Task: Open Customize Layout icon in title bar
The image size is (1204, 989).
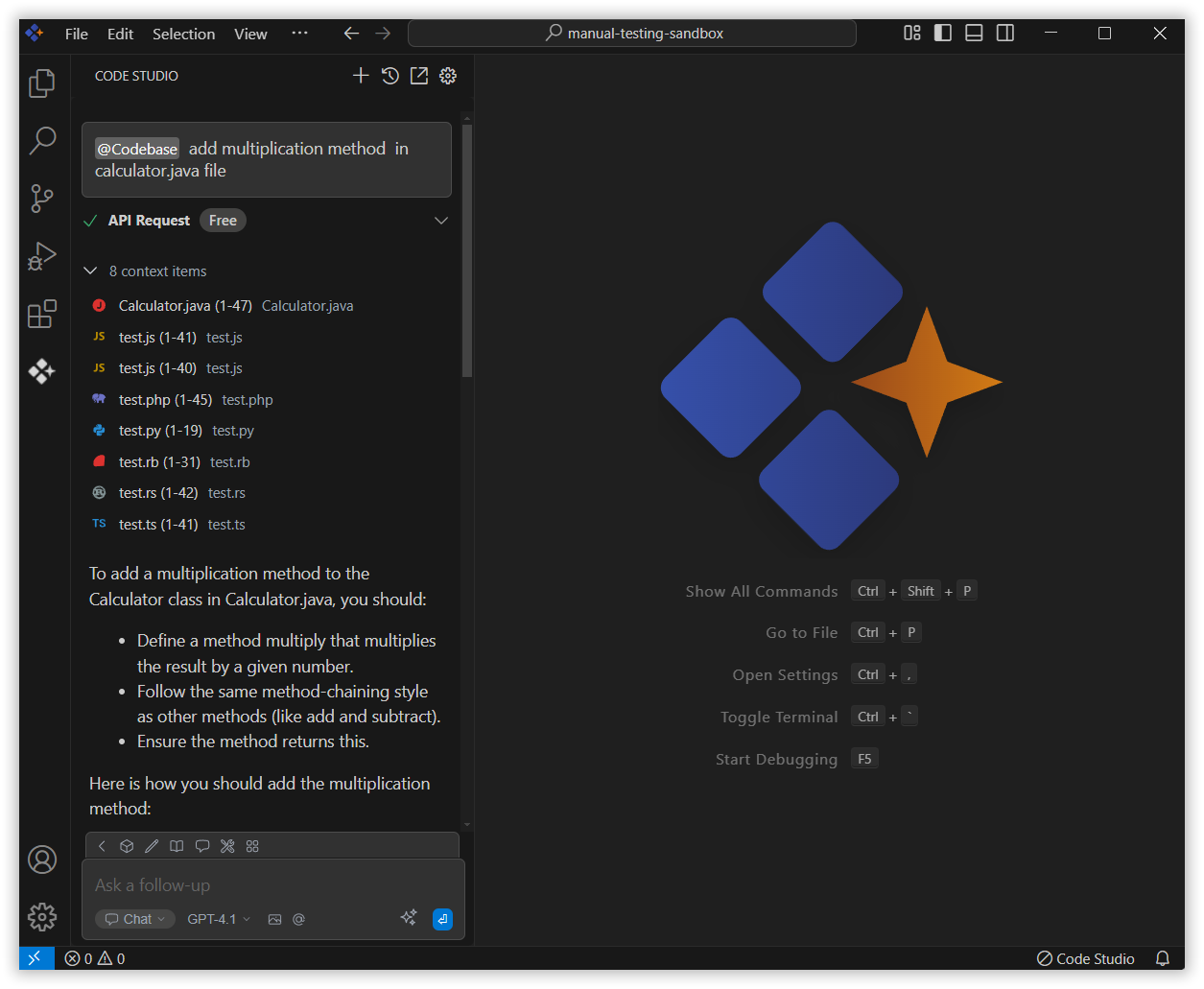Action: tap(912, 33)
